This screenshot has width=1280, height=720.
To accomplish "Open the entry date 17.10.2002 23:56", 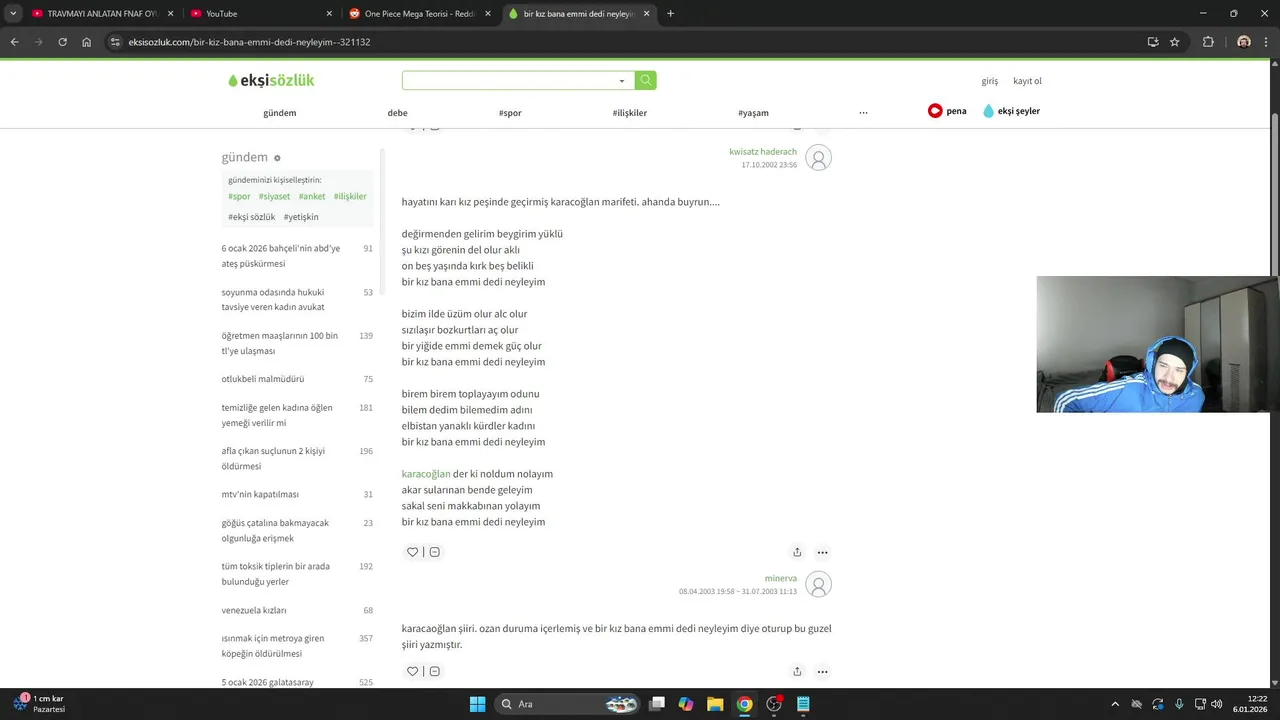I will pyautogui.click(x=769, y=165).
